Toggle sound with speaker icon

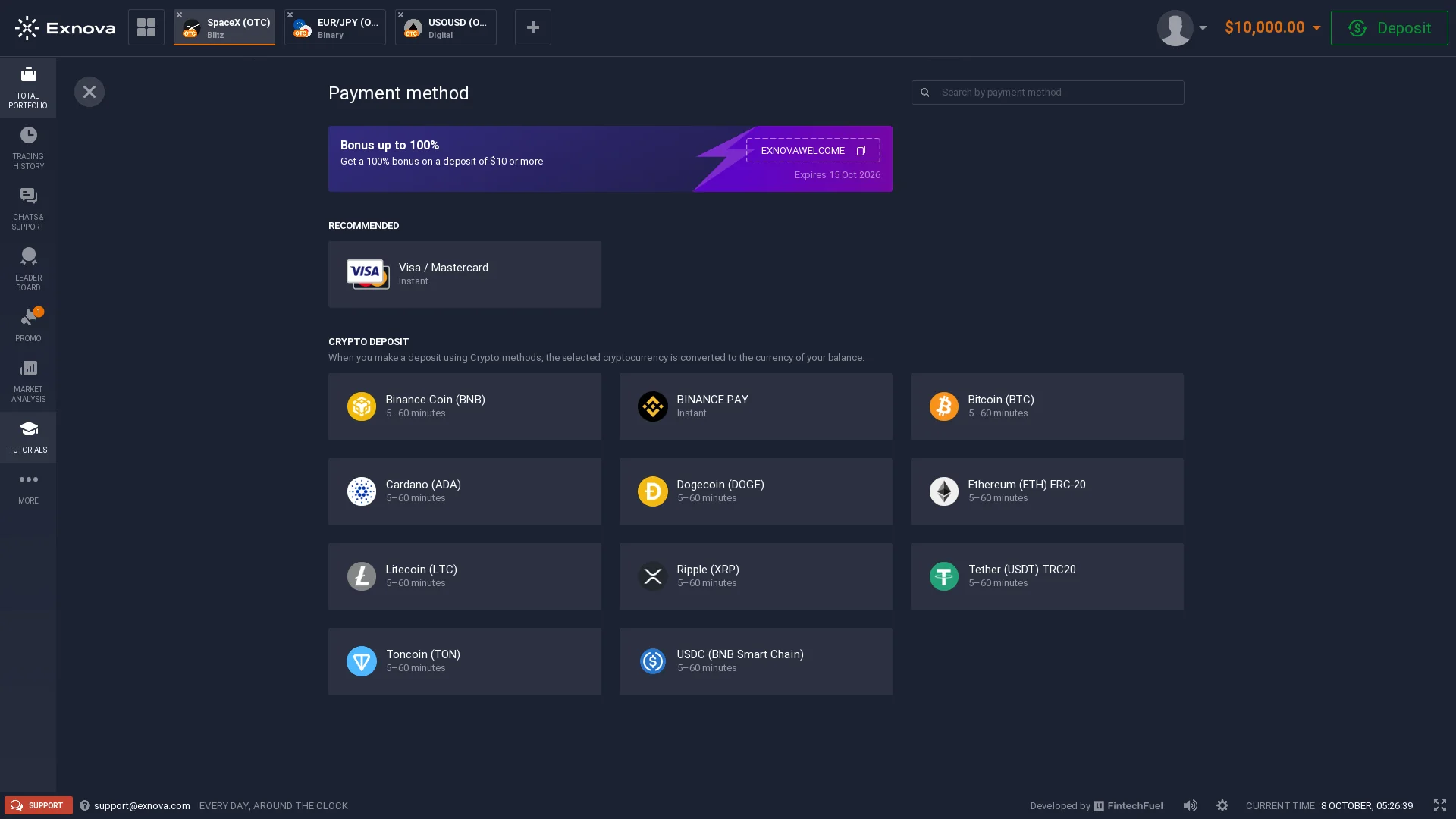tap(1191, 805)
